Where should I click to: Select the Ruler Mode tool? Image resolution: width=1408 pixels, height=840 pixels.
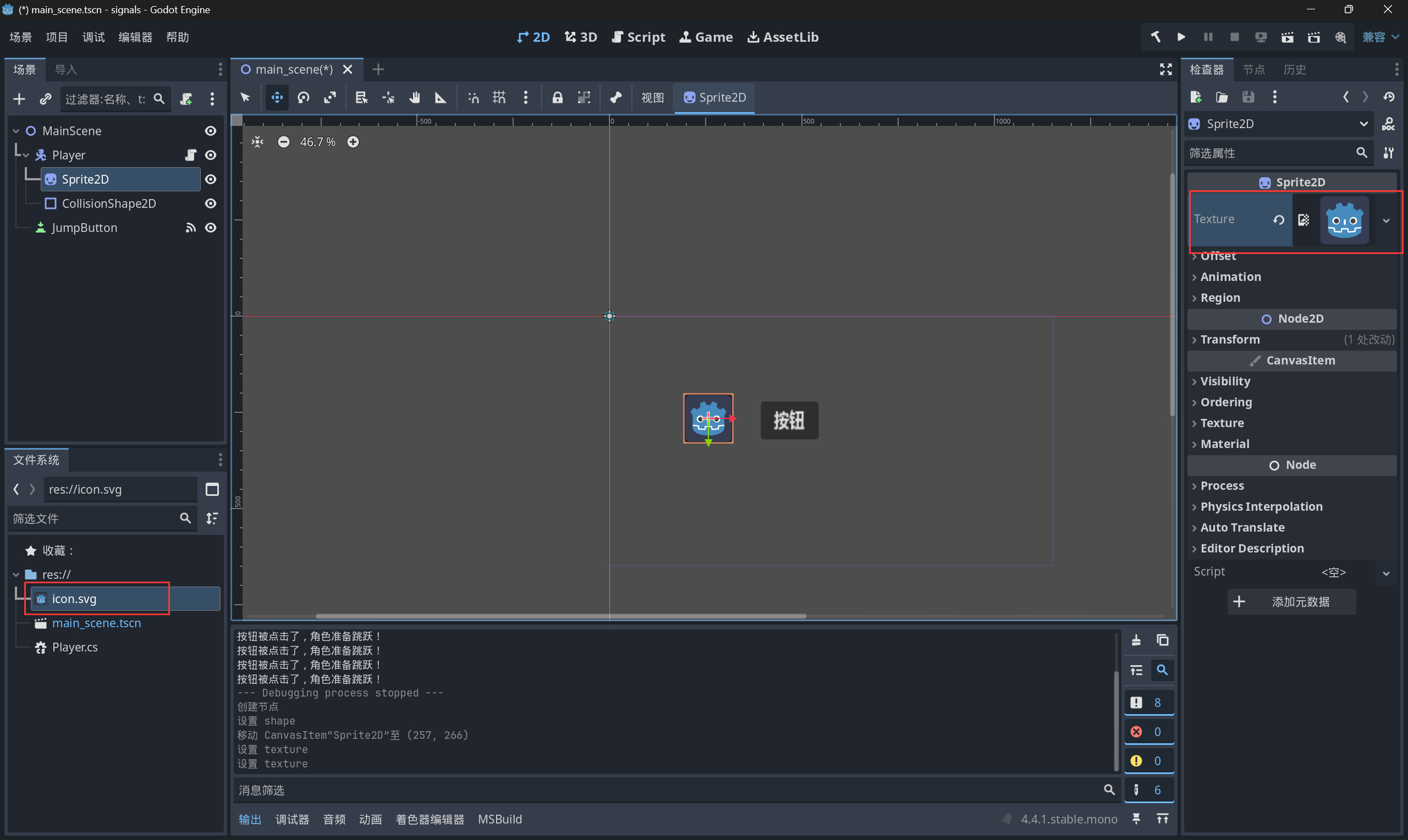click(441, 98)
